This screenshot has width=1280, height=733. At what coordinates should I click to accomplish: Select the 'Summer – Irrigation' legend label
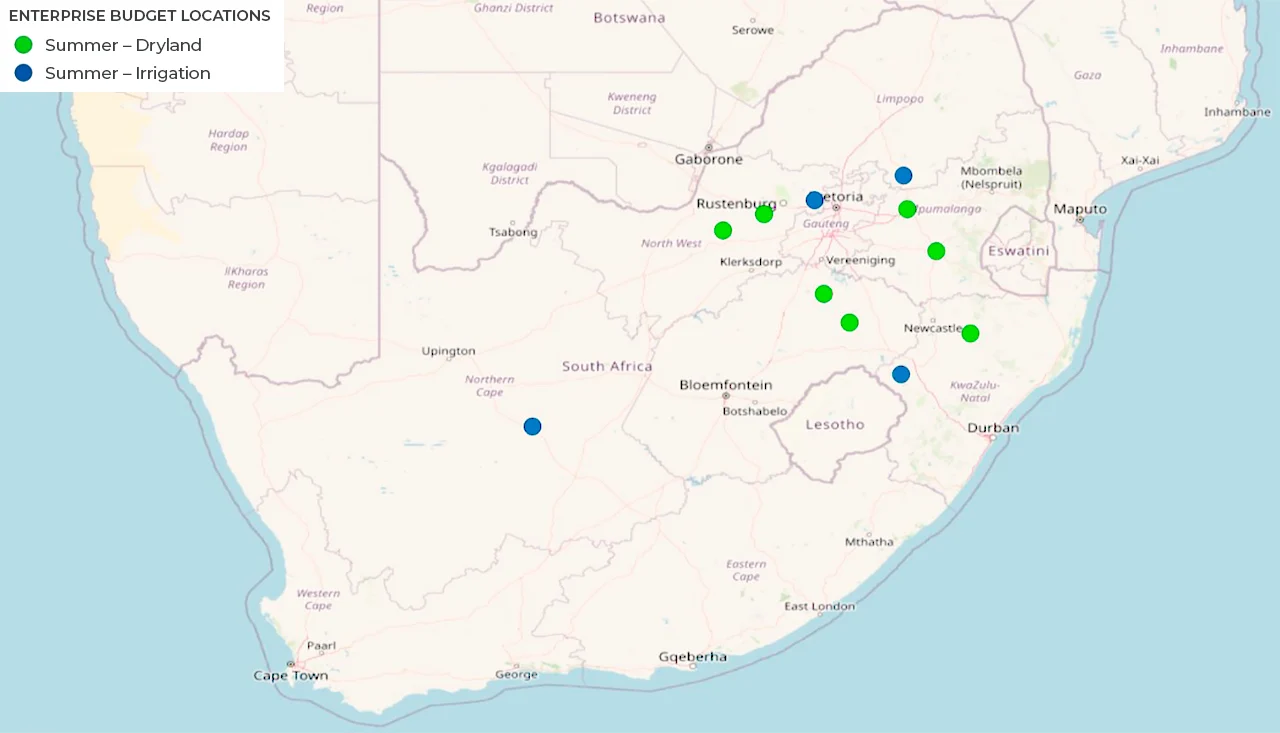point(128,73)
